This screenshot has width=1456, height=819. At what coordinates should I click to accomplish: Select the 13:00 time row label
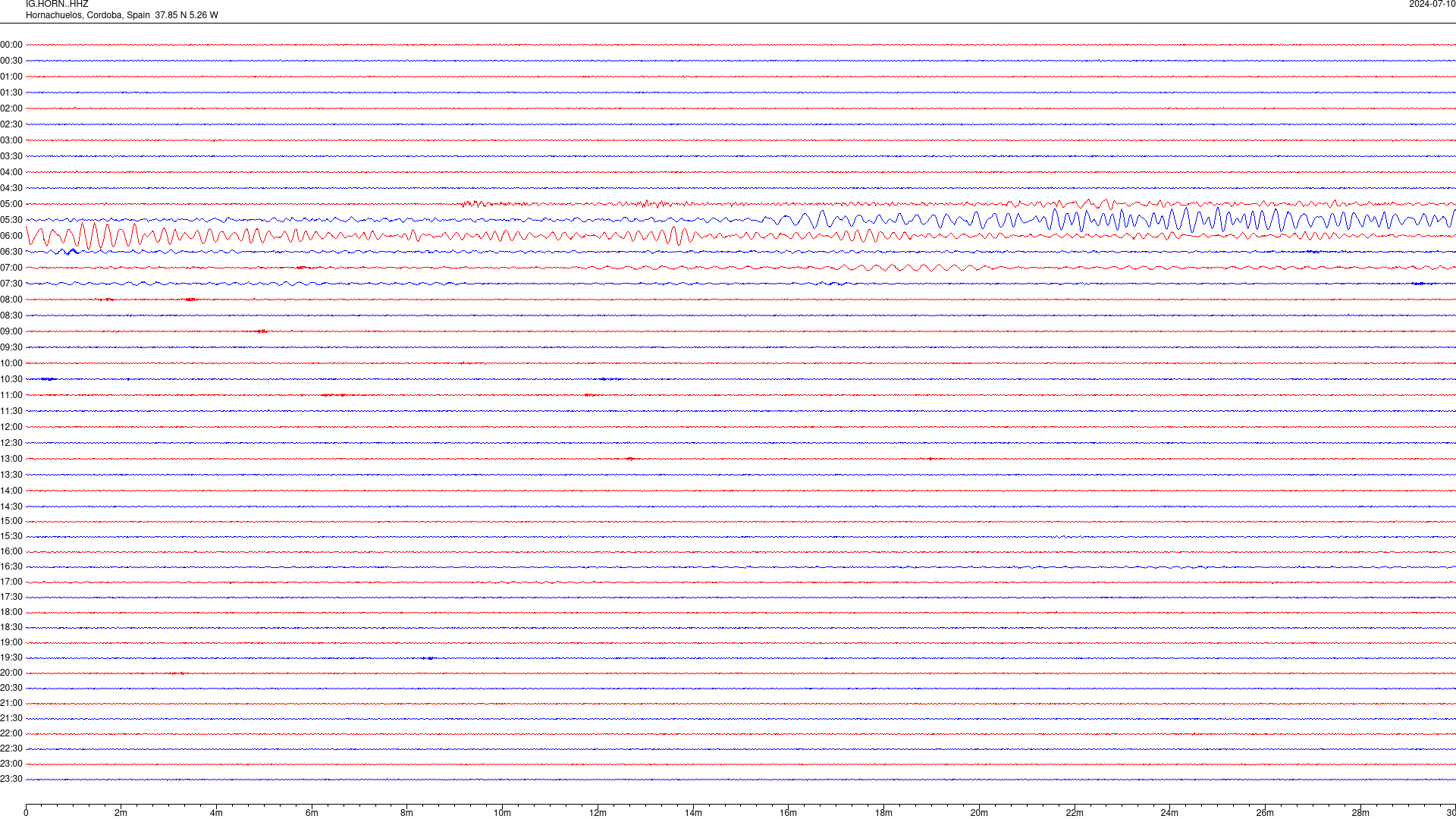tap(11, 459)
